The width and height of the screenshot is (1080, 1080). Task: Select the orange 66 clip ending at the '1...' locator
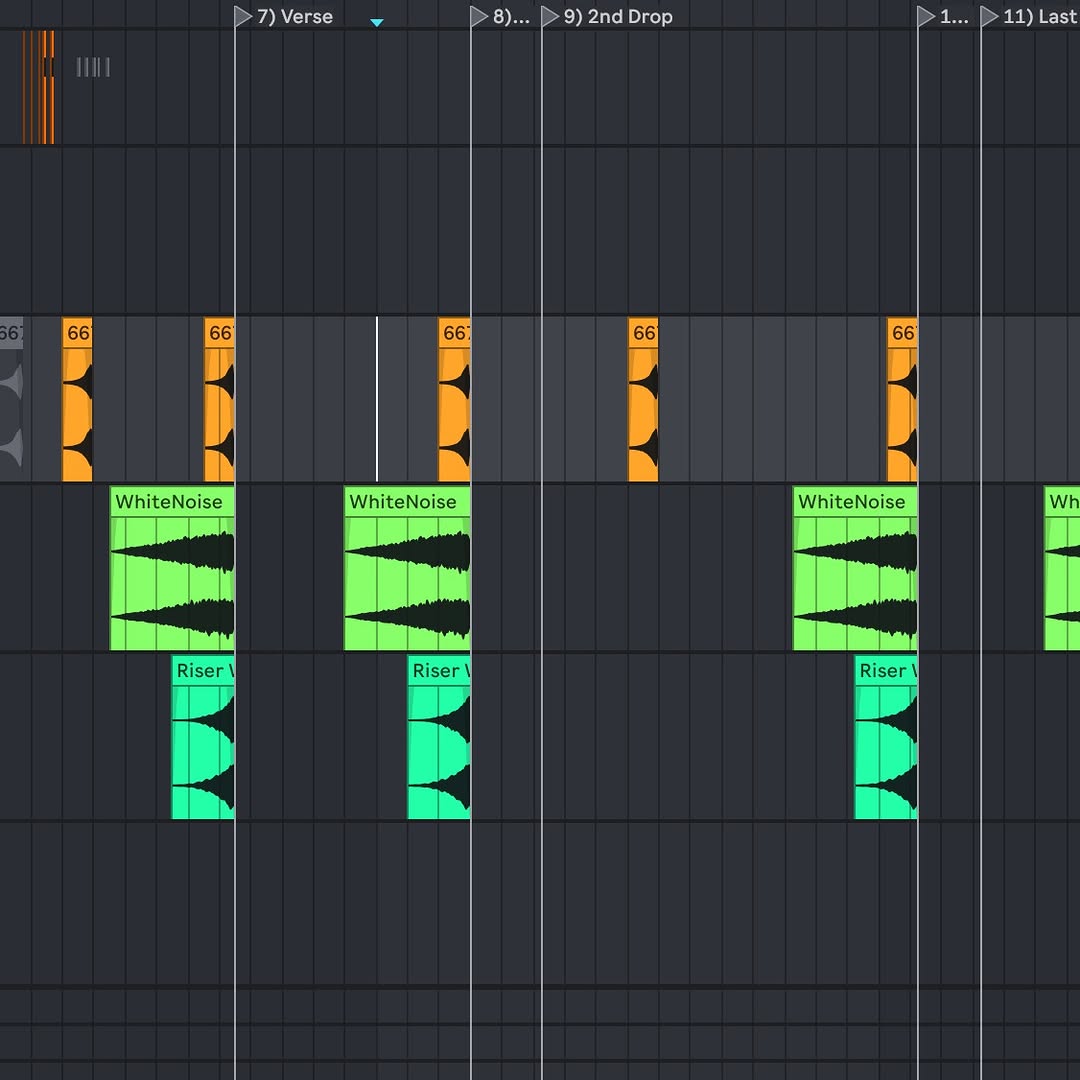902,399
